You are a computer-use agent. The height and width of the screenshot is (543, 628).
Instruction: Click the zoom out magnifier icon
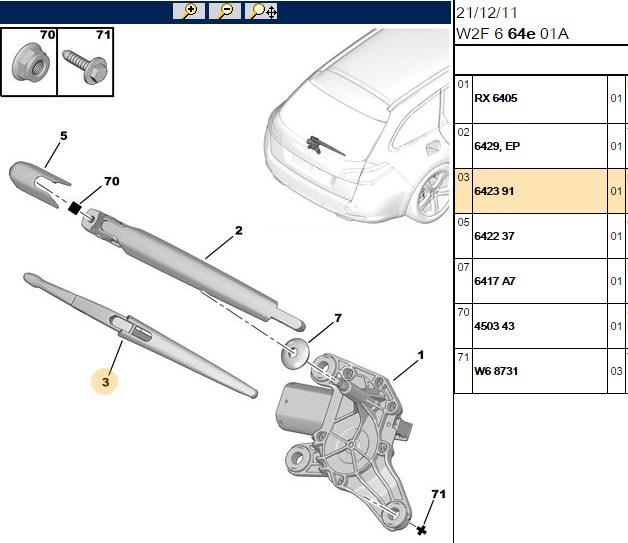[225, 11]
